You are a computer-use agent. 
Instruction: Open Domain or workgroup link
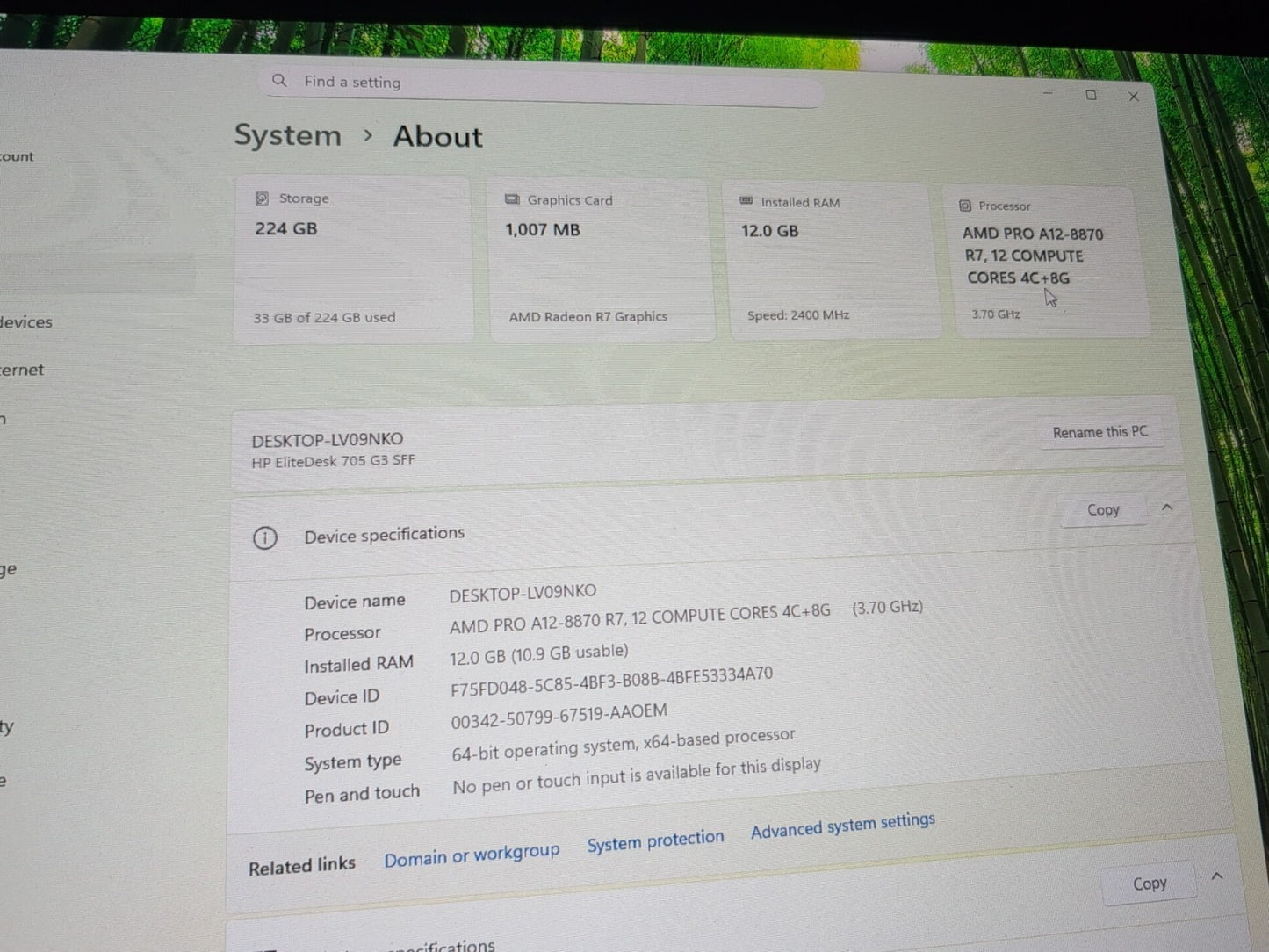pos(472,855)
